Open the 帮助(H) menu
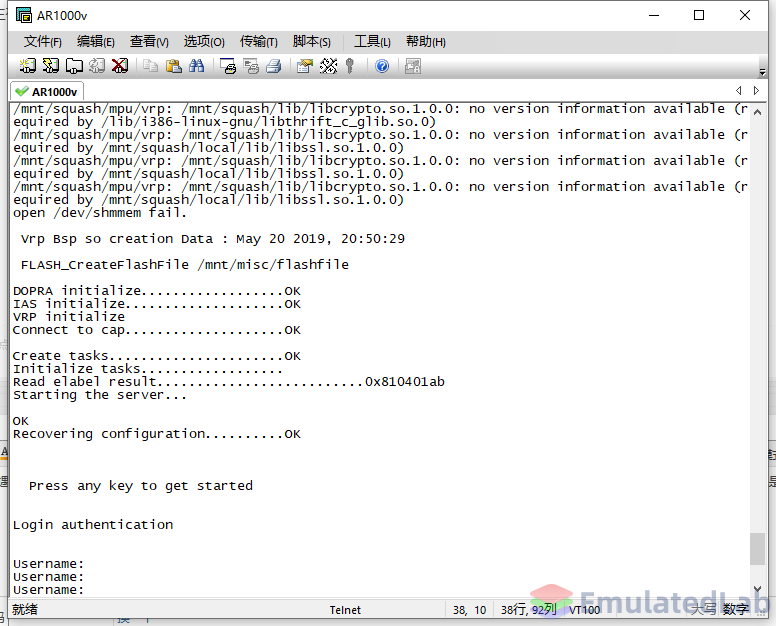 (x=426, y=42)
